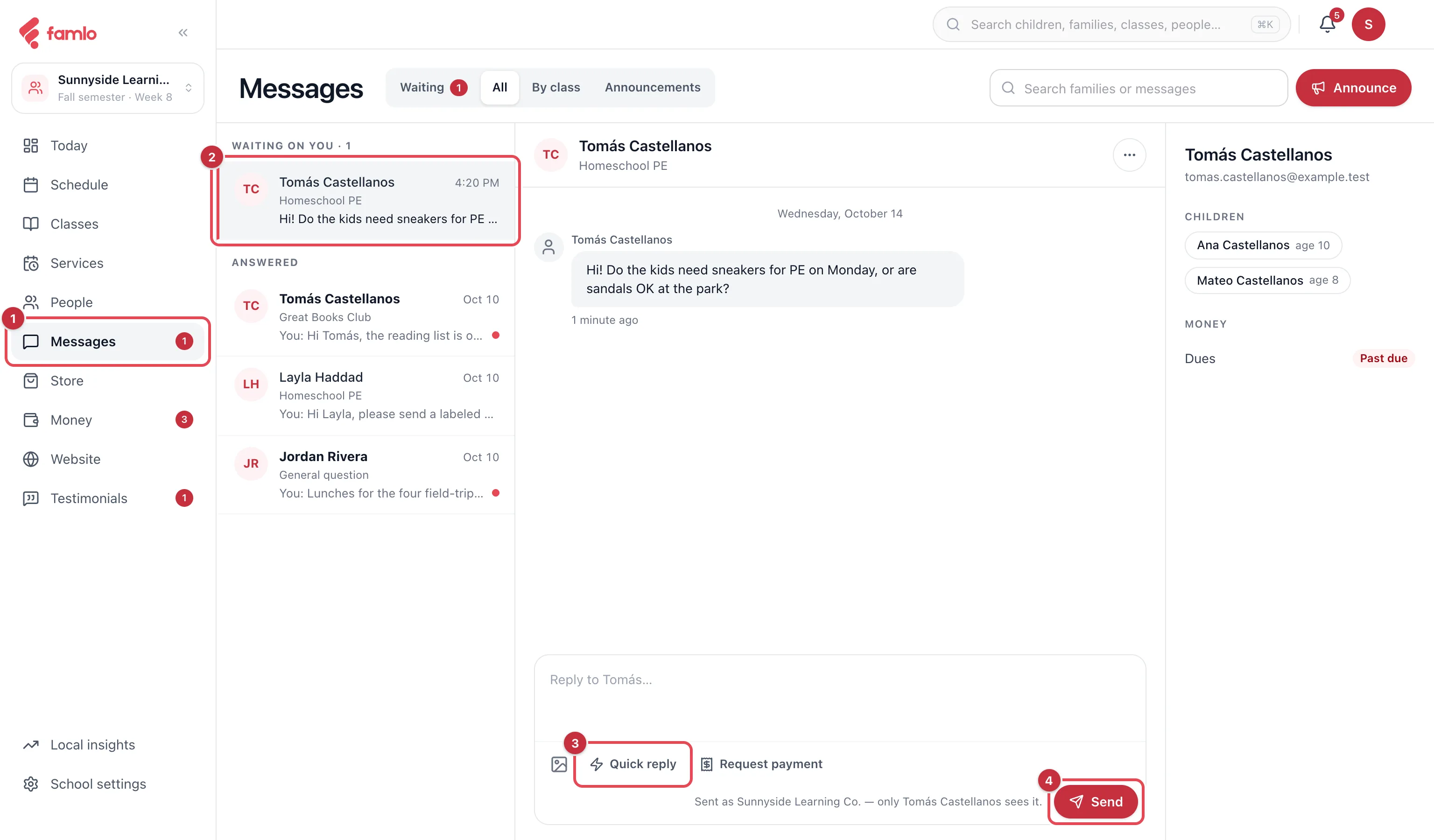This screenshot has width=1434, height=840.
Task: Switch to the By class tab
Action: (555, 88)
